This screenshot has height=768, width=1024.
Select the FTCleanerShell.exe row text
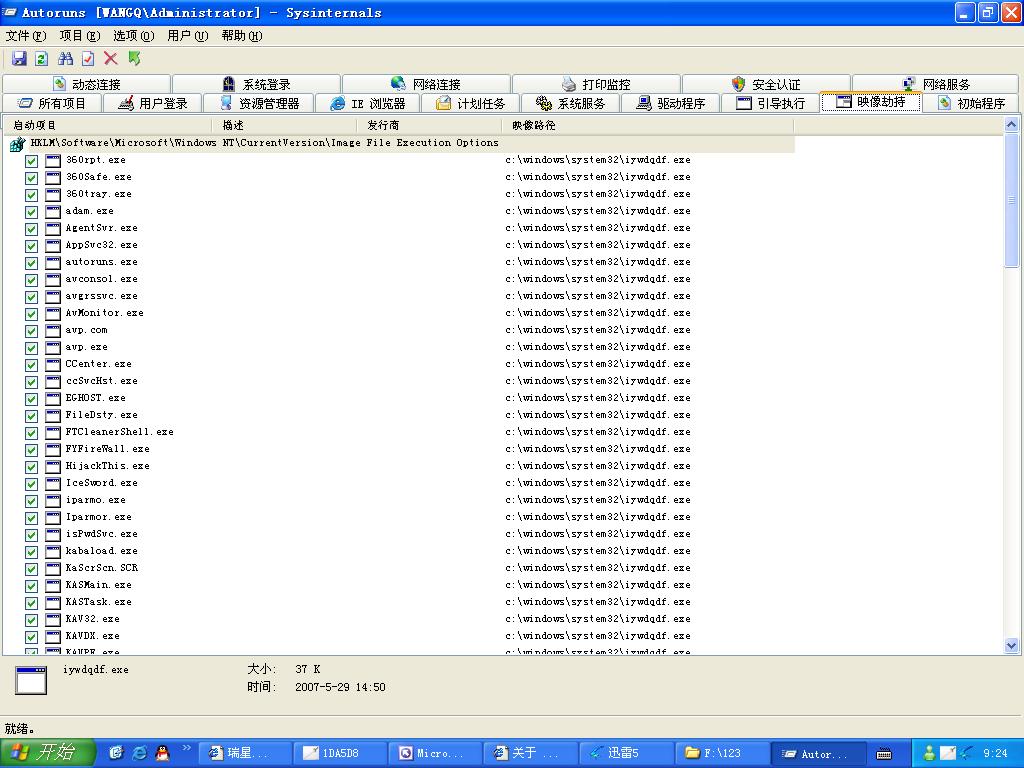[x=120, y=432]
